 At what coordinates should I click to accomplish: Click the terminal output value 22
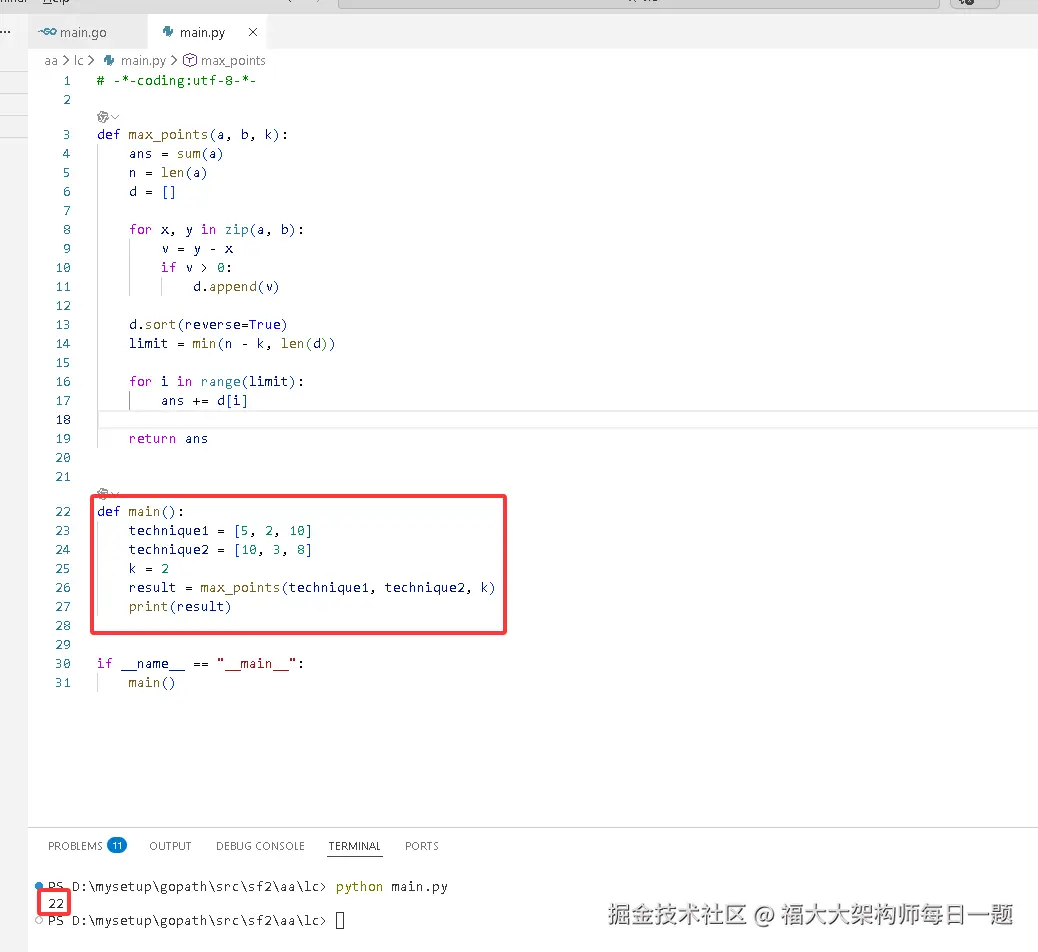pos(56,904)
